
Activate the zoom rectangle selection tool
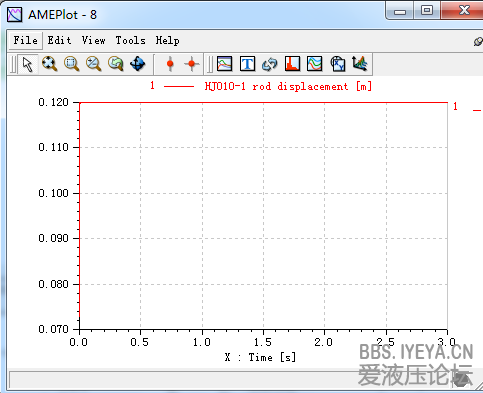tap(71, 63)
